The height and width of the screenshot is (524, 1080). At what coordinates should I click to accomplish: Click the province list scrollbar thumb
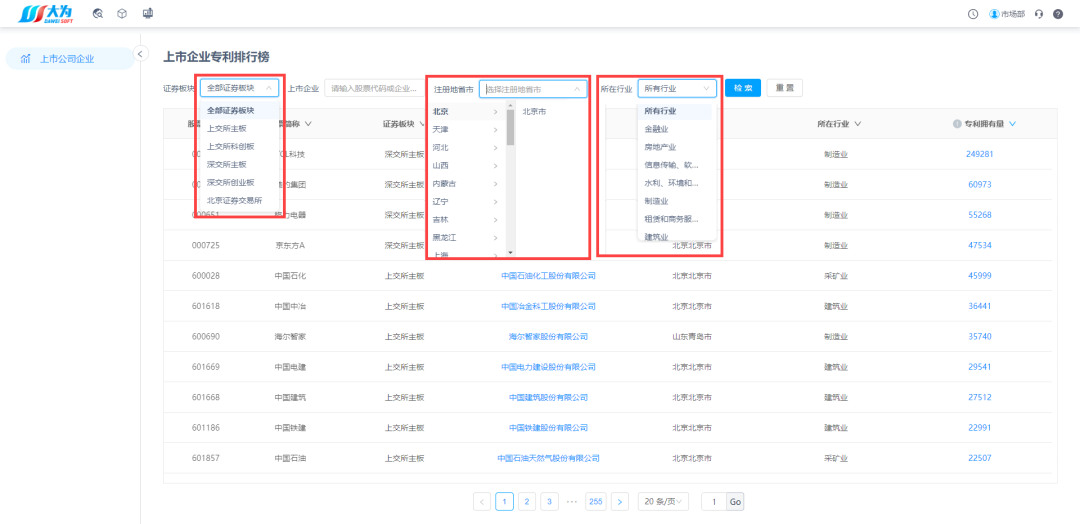510,127
